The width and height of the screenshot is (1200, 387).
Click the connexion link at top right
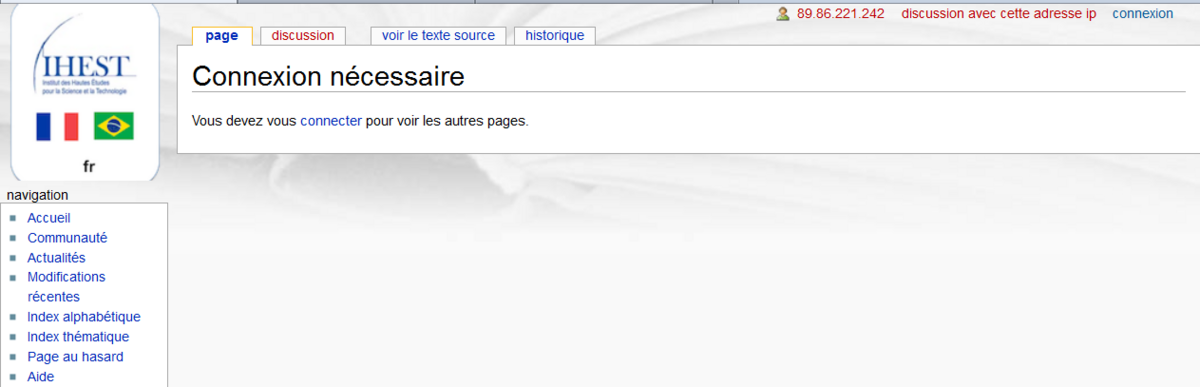tap(1143, 14)
